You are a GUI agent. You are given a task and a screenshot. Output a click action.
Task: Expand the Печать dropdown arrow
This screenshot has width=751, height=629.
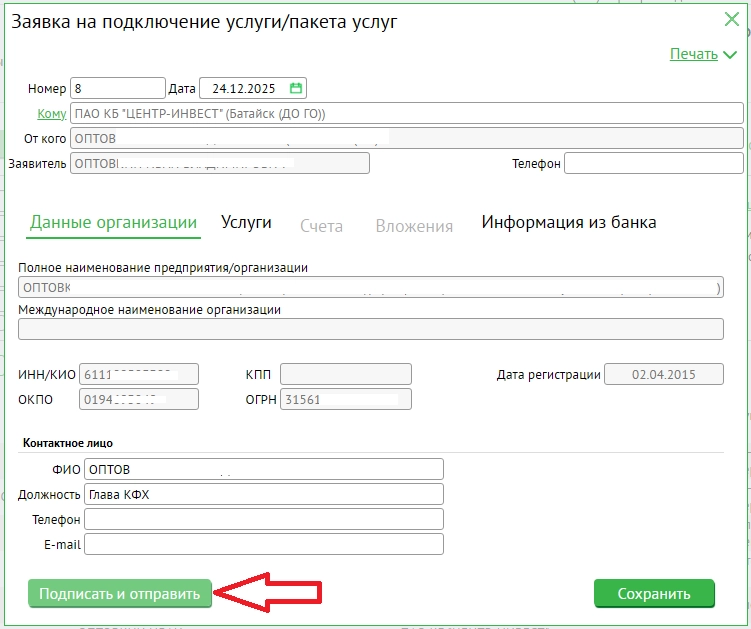pyautogui.click(x=730, y=55)
